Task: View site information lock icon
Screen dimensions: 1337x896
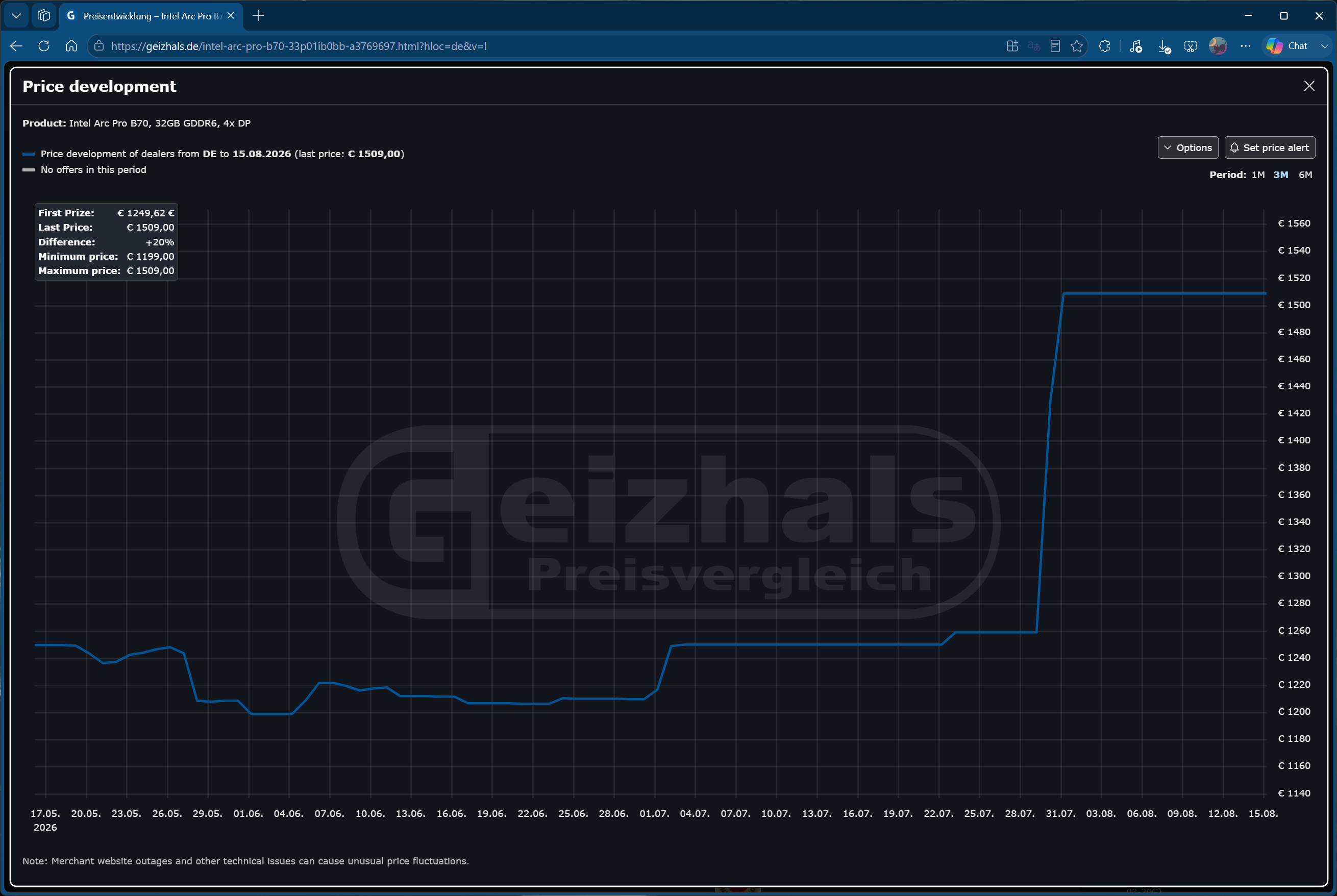Action: pos(99,46)
